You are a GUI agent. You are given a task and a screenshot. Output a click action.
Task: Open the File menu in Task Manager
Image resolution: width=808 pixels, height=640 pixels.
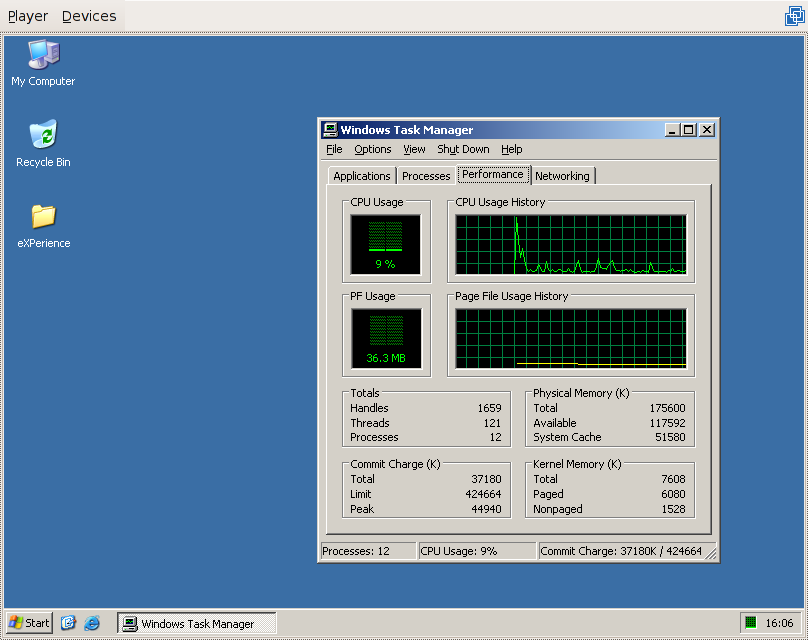(334, 149)
